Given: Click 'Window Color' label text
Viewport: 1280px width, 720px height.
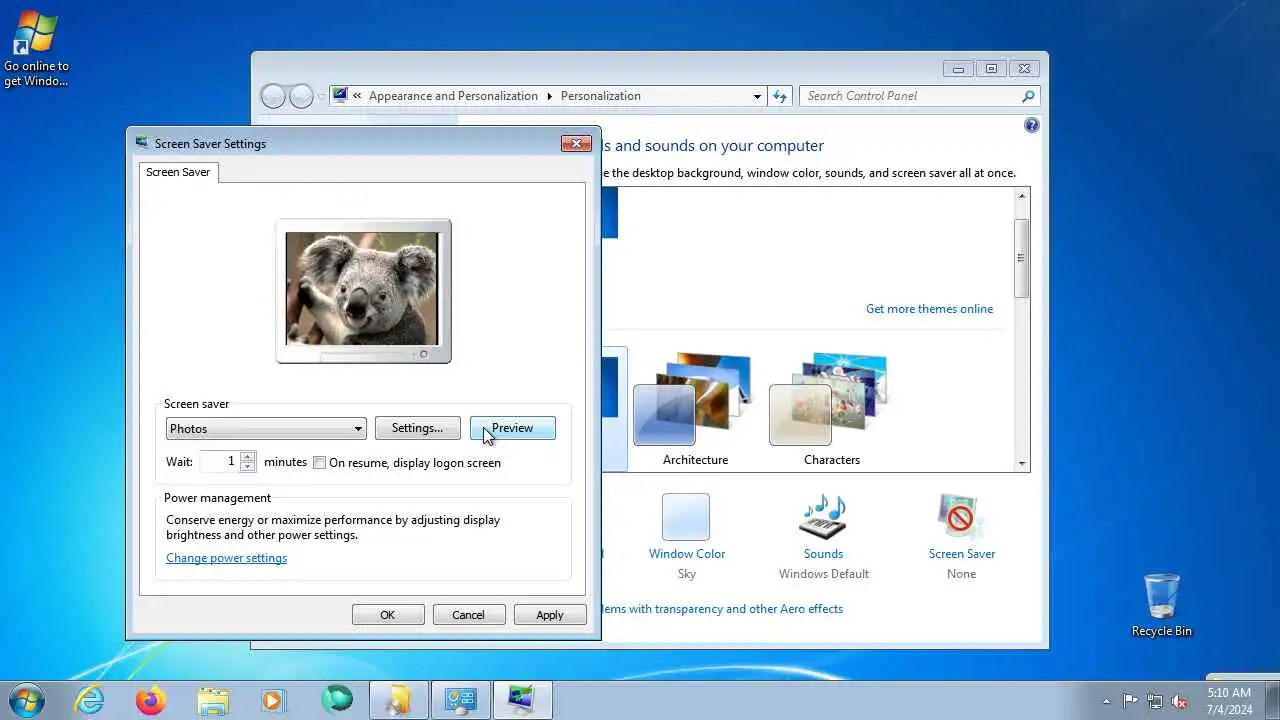Looking at the screenshot, I should pos(686,554).
